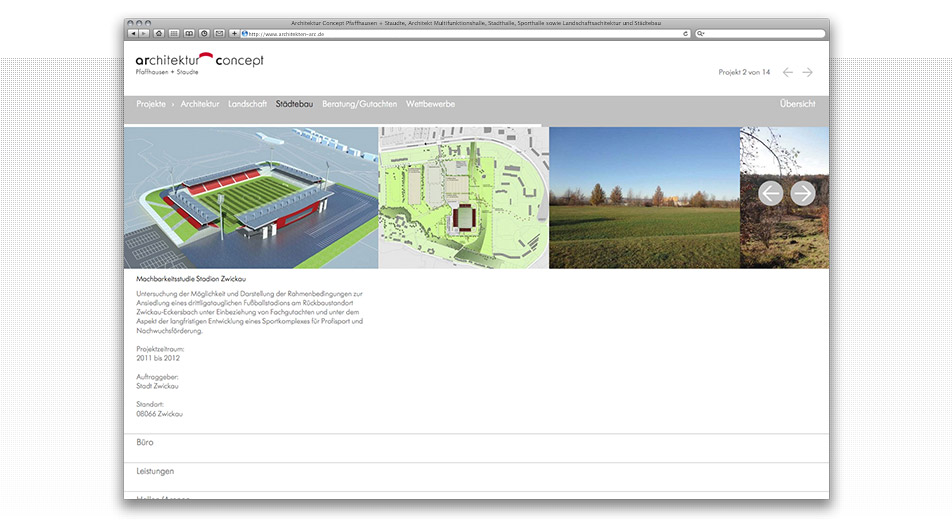The image size is (952, 530).
Task: Select the Wettbewerbe navigation item
Action: [x=430, y=104]
